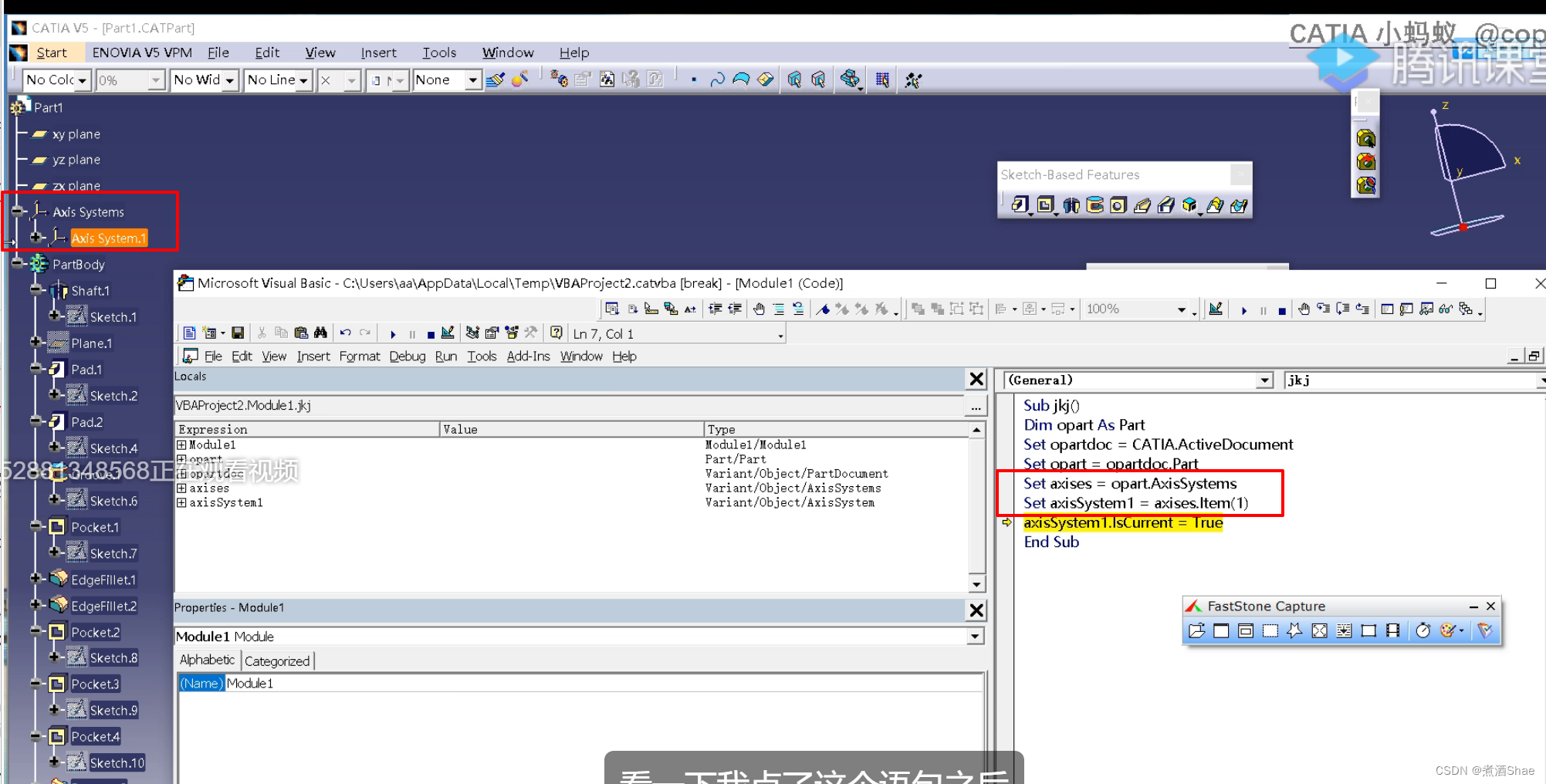Click the Step Over icon in Debug toolbar
This screenshot has width=1546, height=784.
pyautogui.click(x=1343, y=309)
